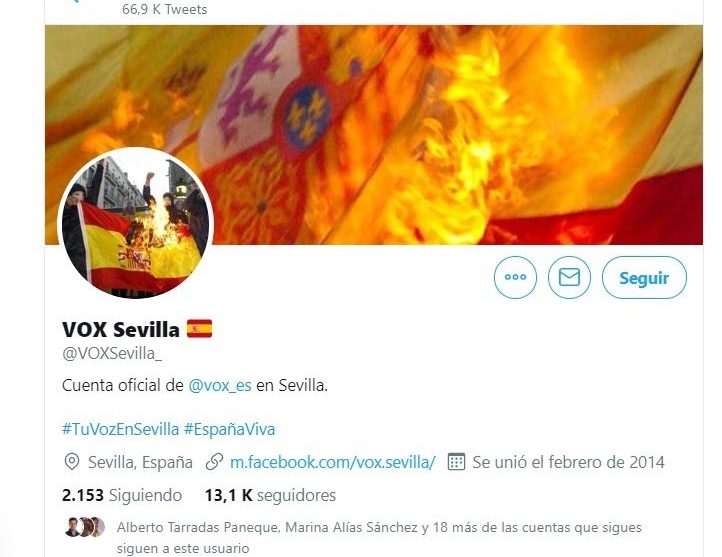
Task: Click the Spanish flag emoji beside name
Action: click(199, 329)
